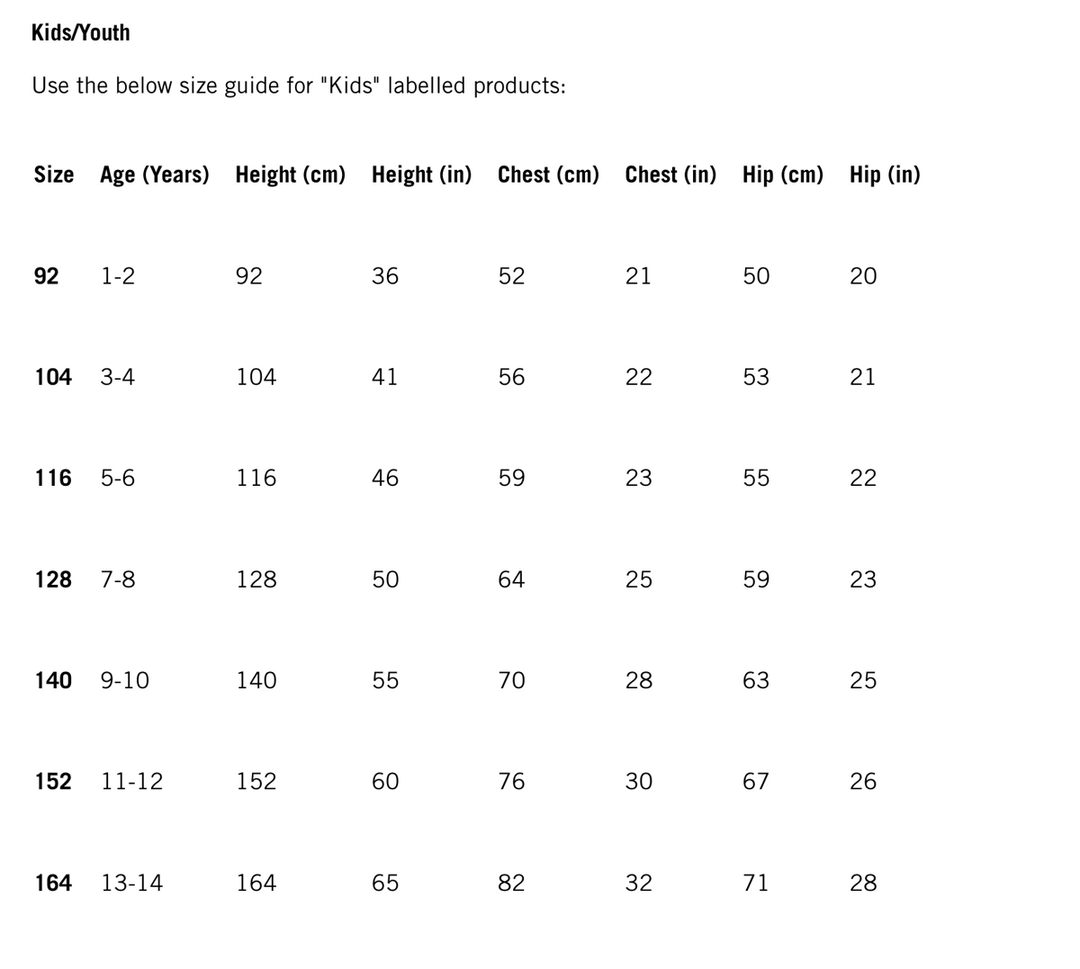Click the Kids/Youth section heading
This screenshot has height=969, width=1080.
81,32
